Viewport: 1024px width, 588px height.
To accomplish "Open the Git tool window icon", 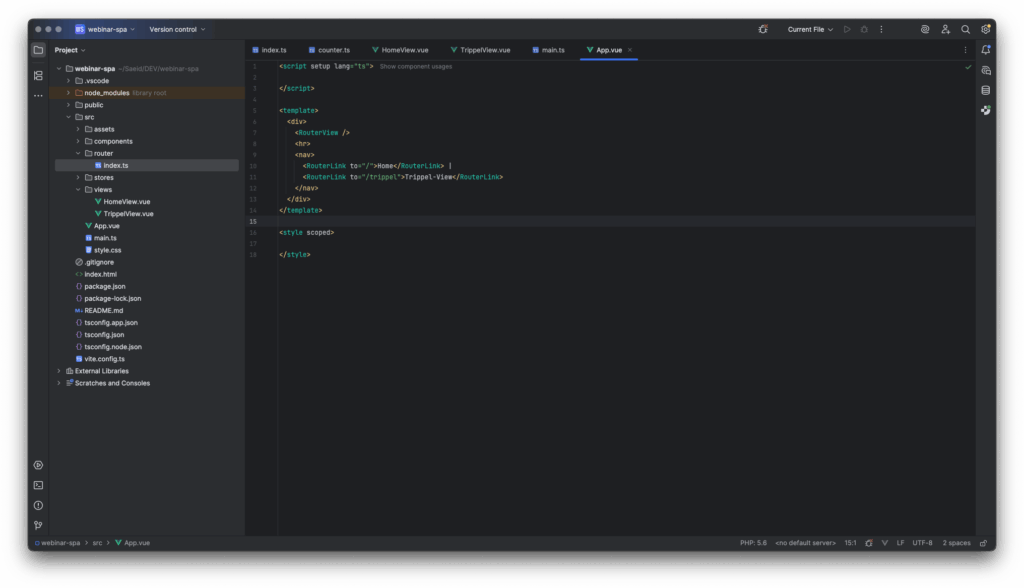I will click(x=38, y=525).
